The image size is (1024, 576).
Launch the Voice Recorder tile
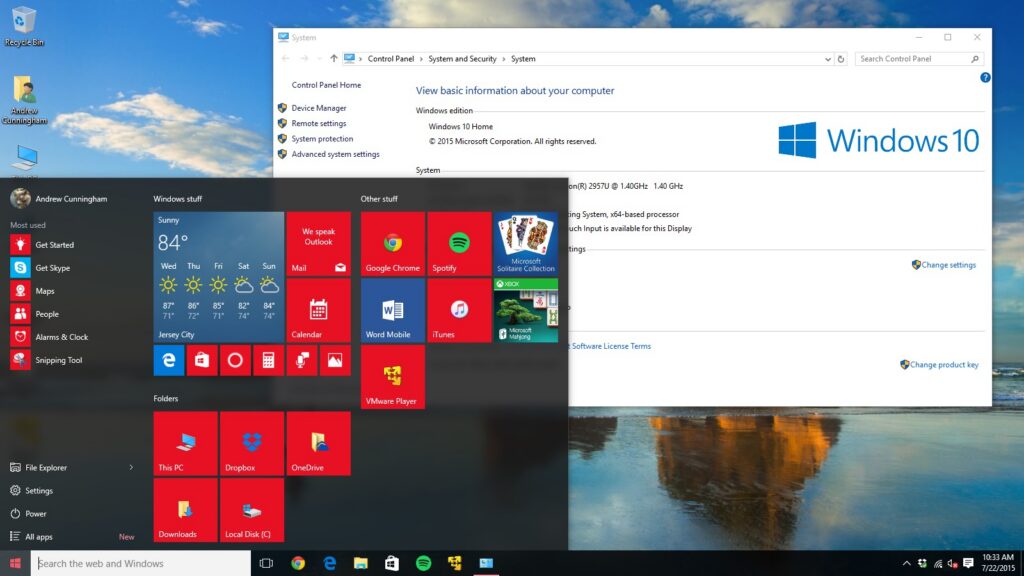302,360
